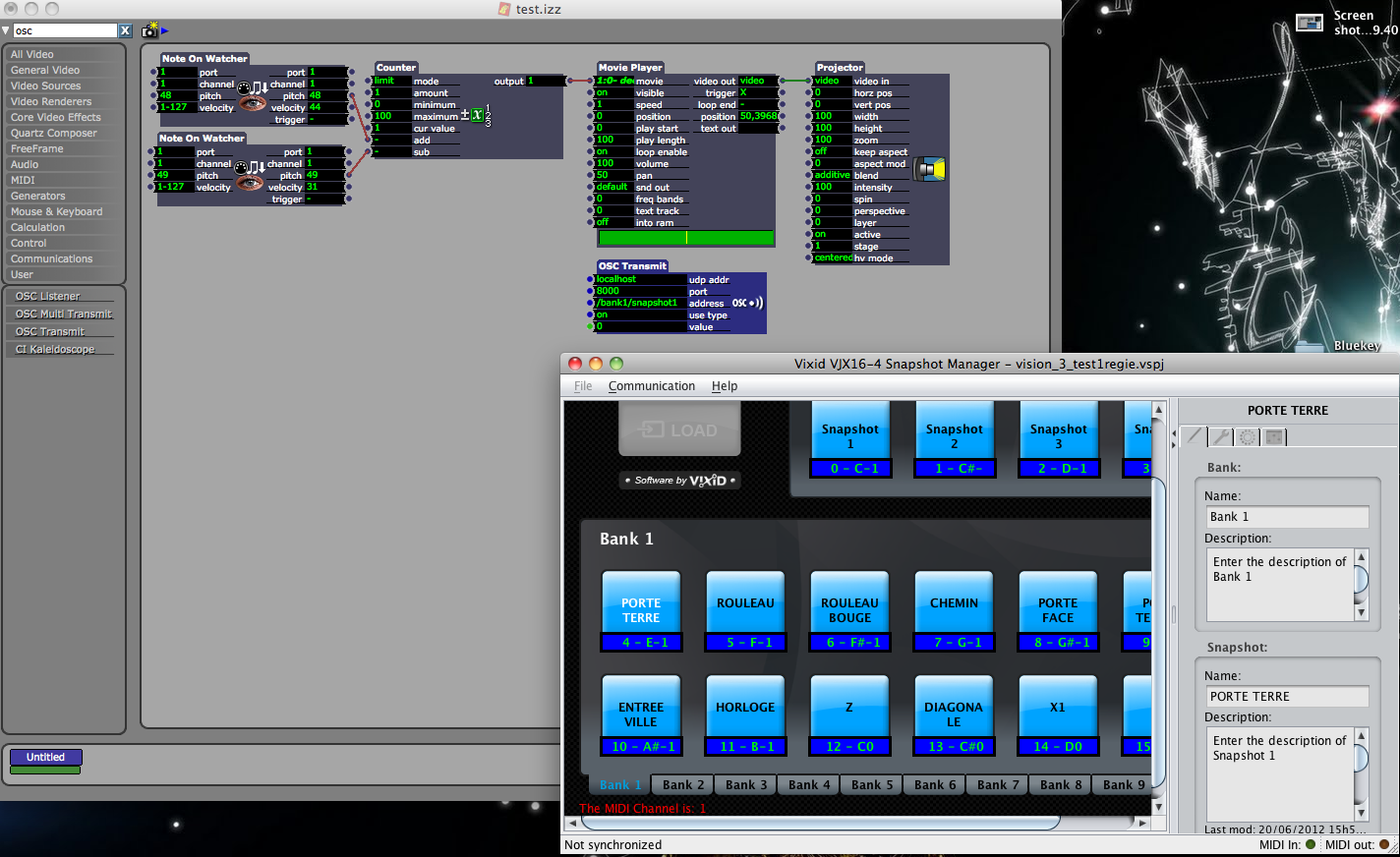The width and height of the screenshot is (1400, 857).
Task: Click the Projector actor's projector icon
Action: pos(929,169)
